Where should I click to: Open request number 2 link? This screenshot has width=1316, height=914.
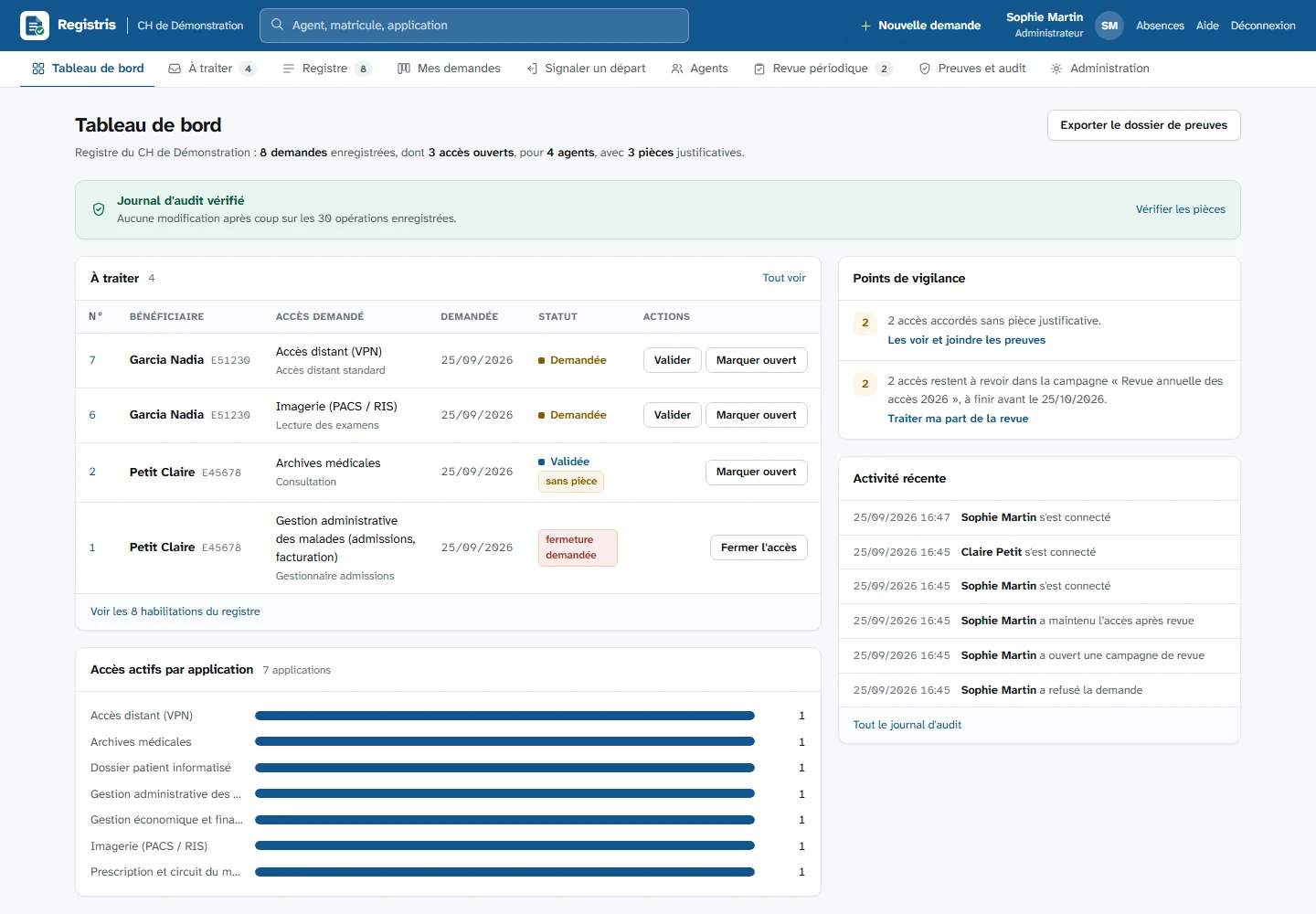coord(92,472)
